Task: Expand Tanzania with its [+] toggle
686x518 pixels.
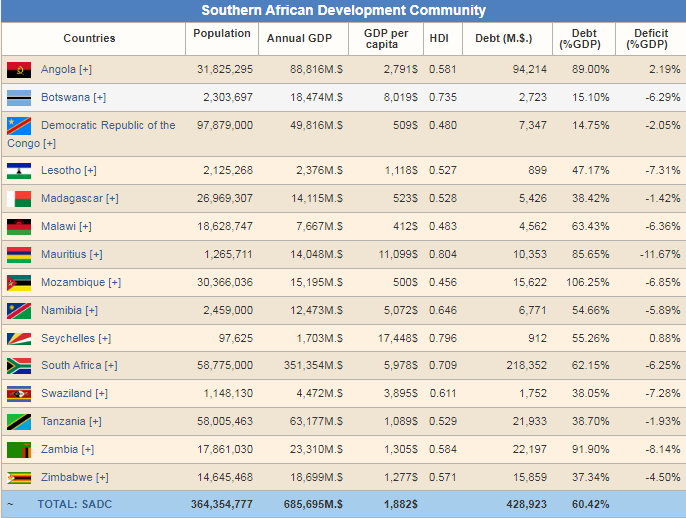Action: (95, 421)
